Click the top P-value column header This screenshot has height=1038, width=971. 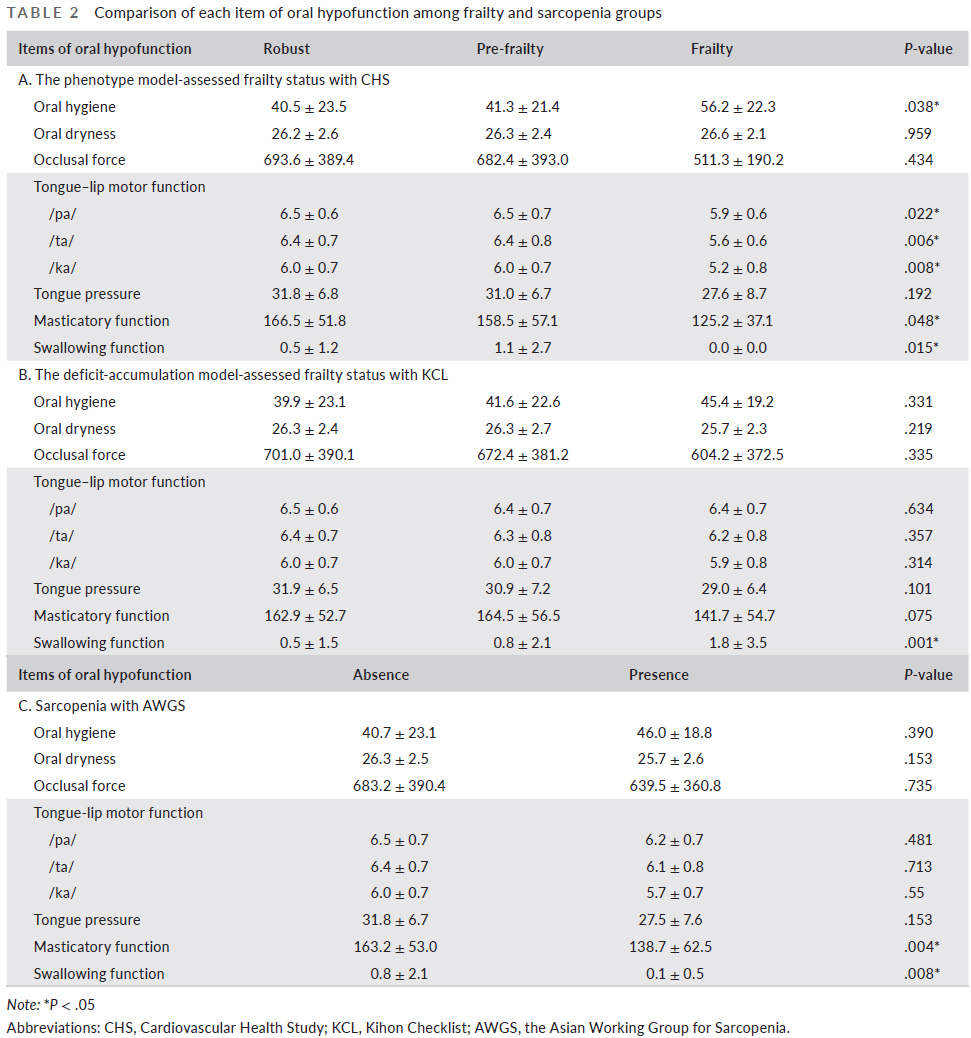(928, 49)
